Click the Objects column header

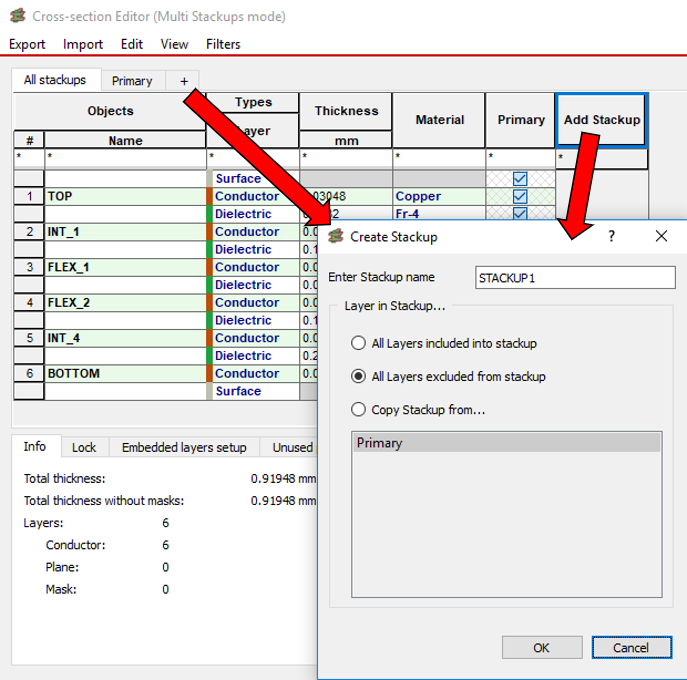click(x=110, y=111)
